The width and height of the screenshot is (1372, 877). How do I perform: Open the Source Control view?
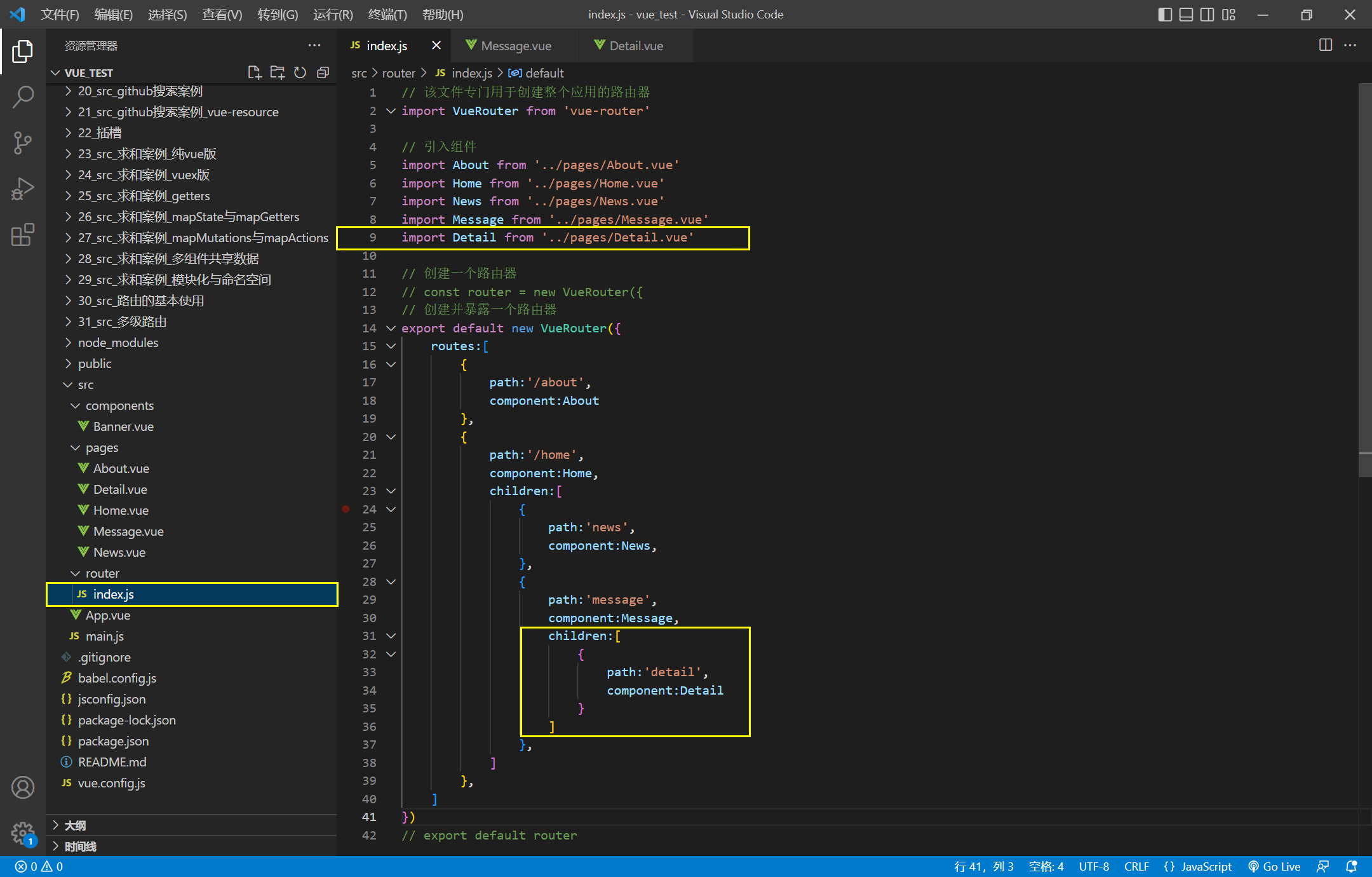coord(23,143)
